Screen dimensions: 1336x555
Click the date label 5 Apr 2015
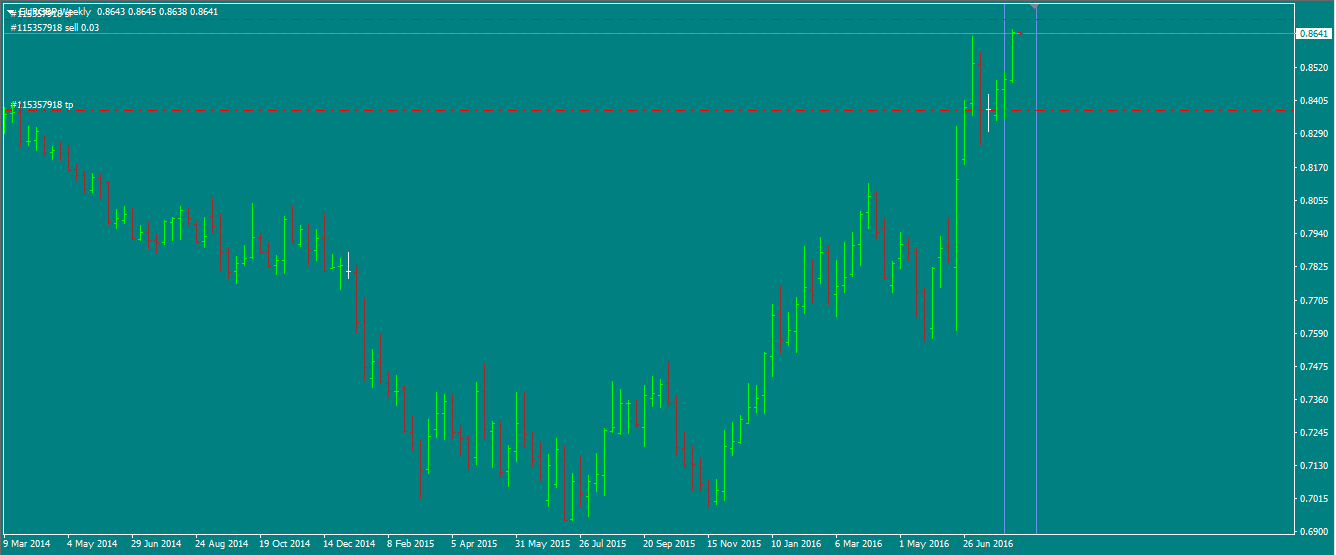point(474,544)
